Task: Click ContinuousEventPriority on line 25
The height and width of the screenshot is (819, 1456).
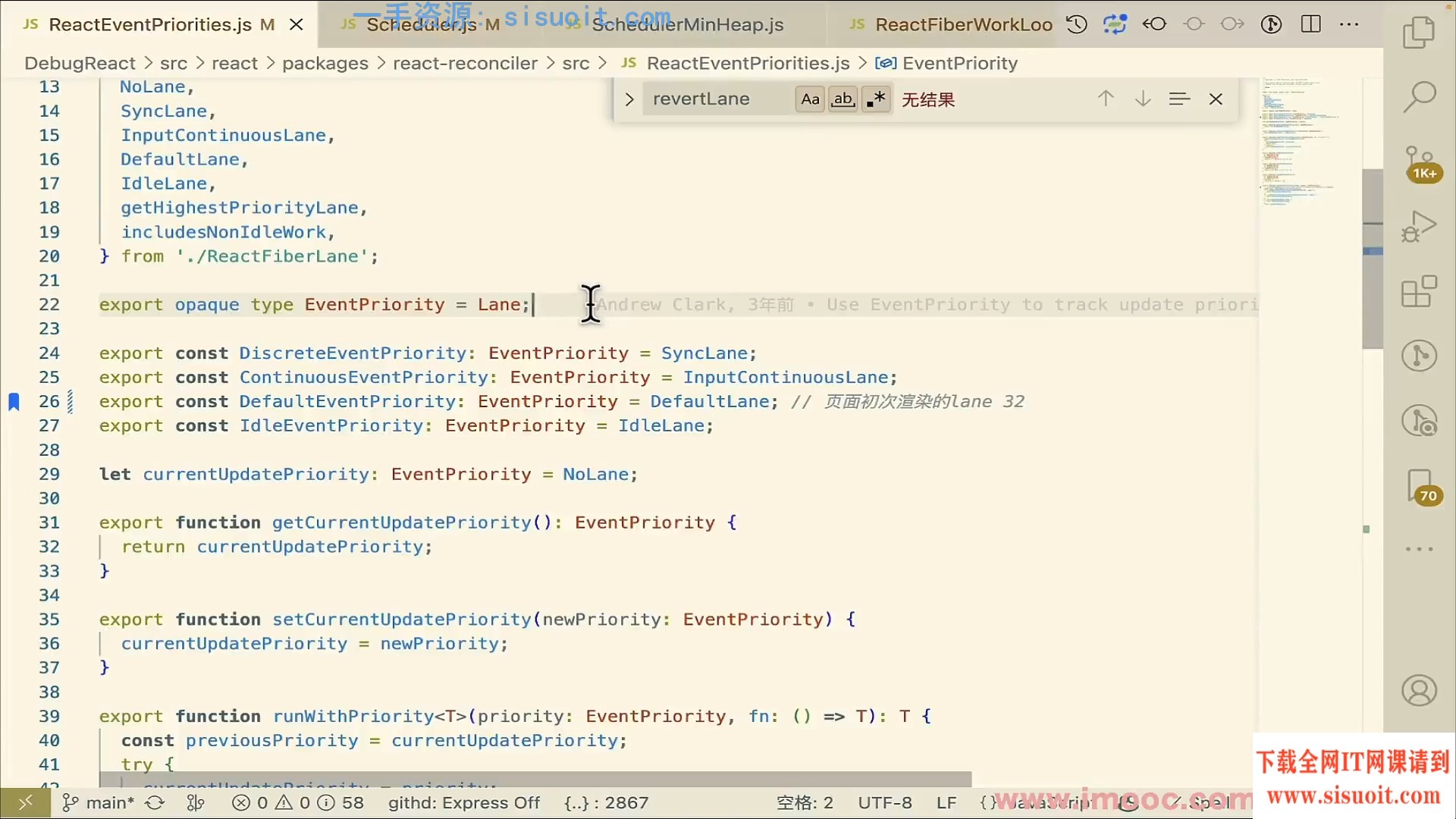Action: coord(364,377)
